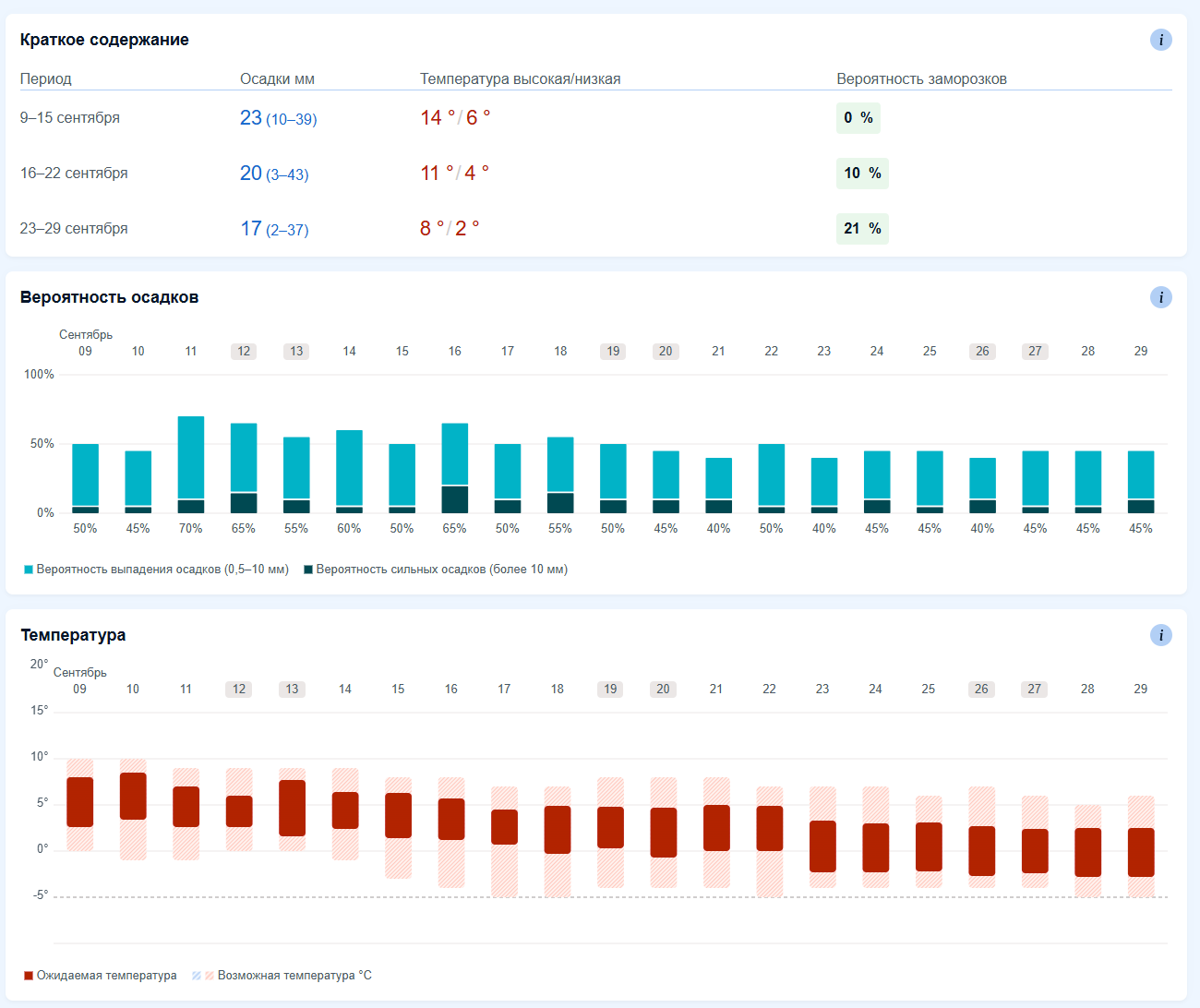Click the 21 % frost probability badge

point(862,229)
